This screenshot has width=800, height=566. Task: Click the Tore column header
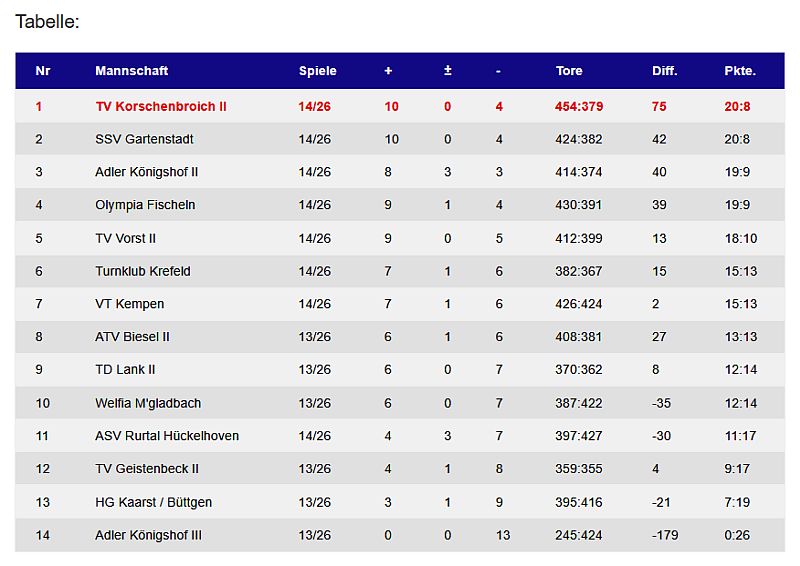pyautogui.click(x=569, y=71)
